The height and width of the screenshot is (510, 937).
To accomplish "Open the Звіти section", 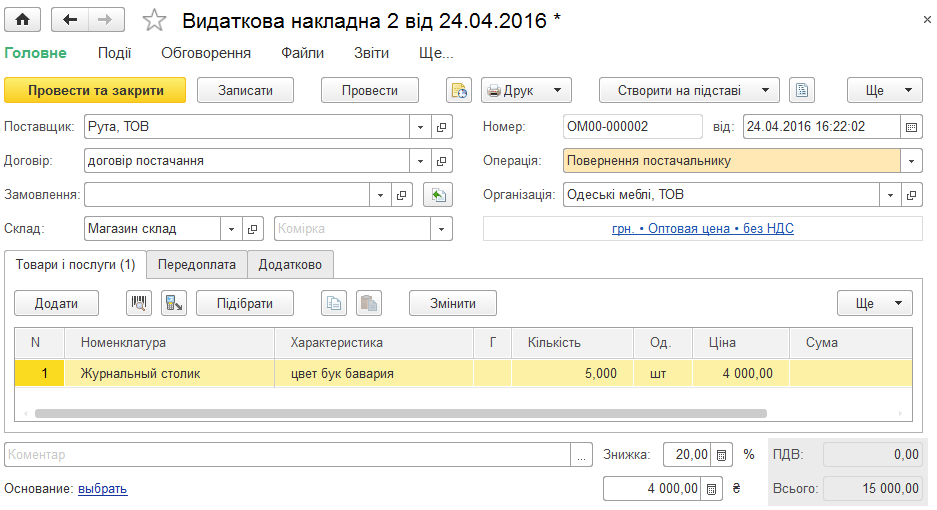I will tap(371, 53).
